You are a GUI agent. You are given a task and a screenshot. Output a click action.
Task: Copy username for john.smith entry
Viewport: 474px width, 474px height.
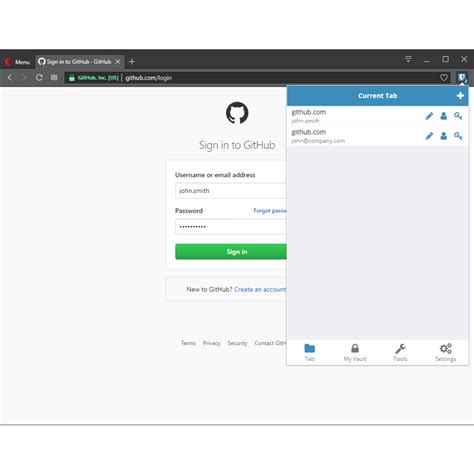coord(444,116)
